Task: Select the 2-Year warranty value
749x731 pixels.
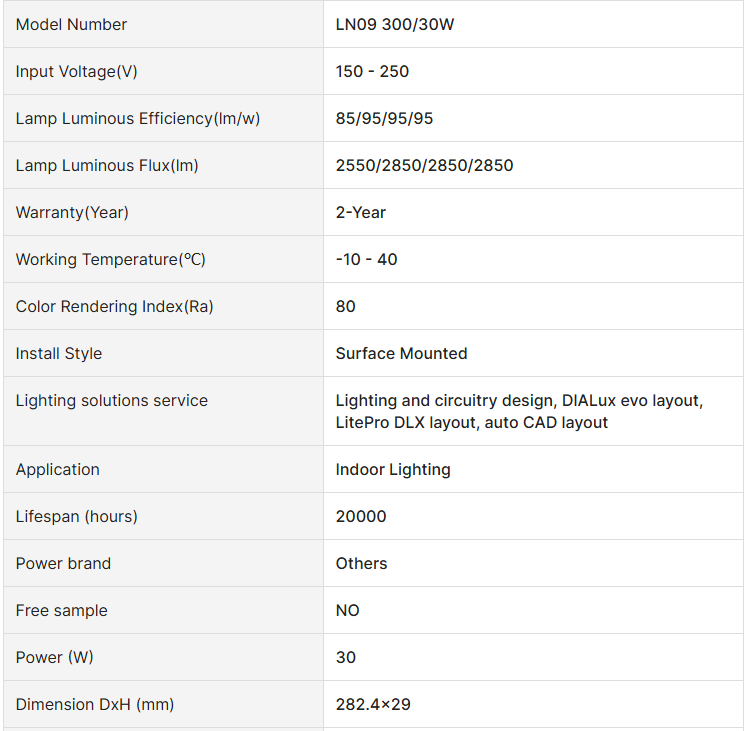Action: 361,212
